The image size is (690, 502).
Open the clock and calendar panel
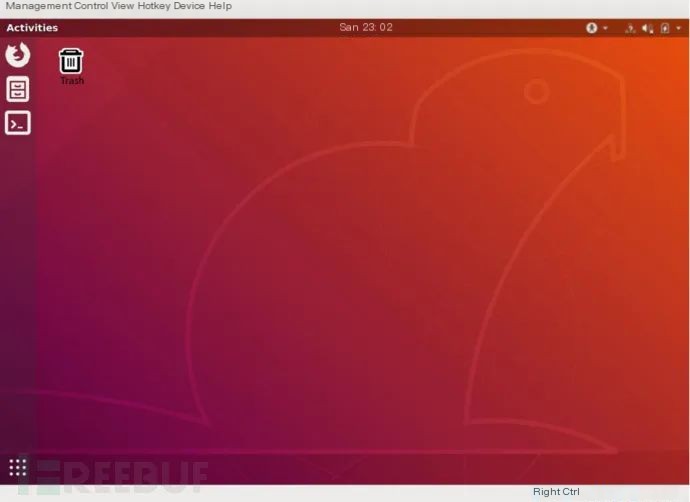[366, 27]
